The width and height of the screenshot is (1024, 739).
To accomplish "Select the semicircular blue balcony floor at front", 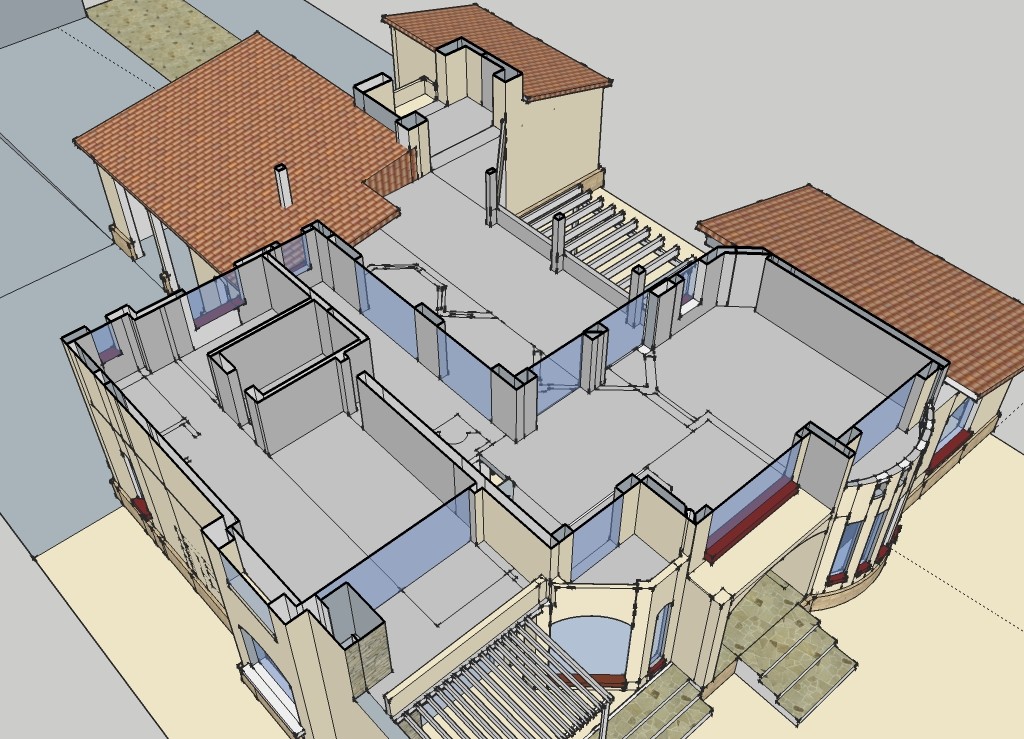I will click(588, 645).
